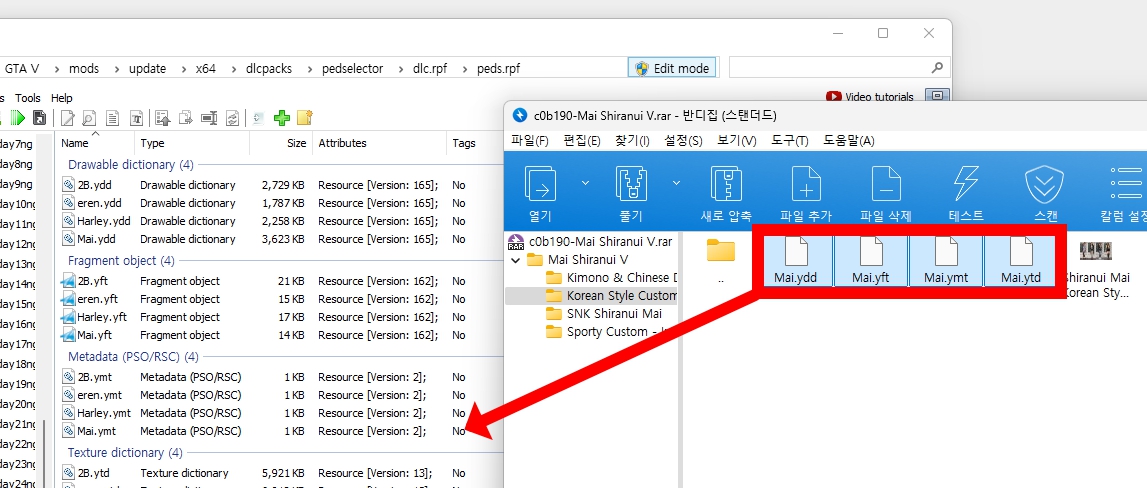Open the dropdown arrow beside 풀기
This screenshot has height=488, width=1147.
pos(676,183)
